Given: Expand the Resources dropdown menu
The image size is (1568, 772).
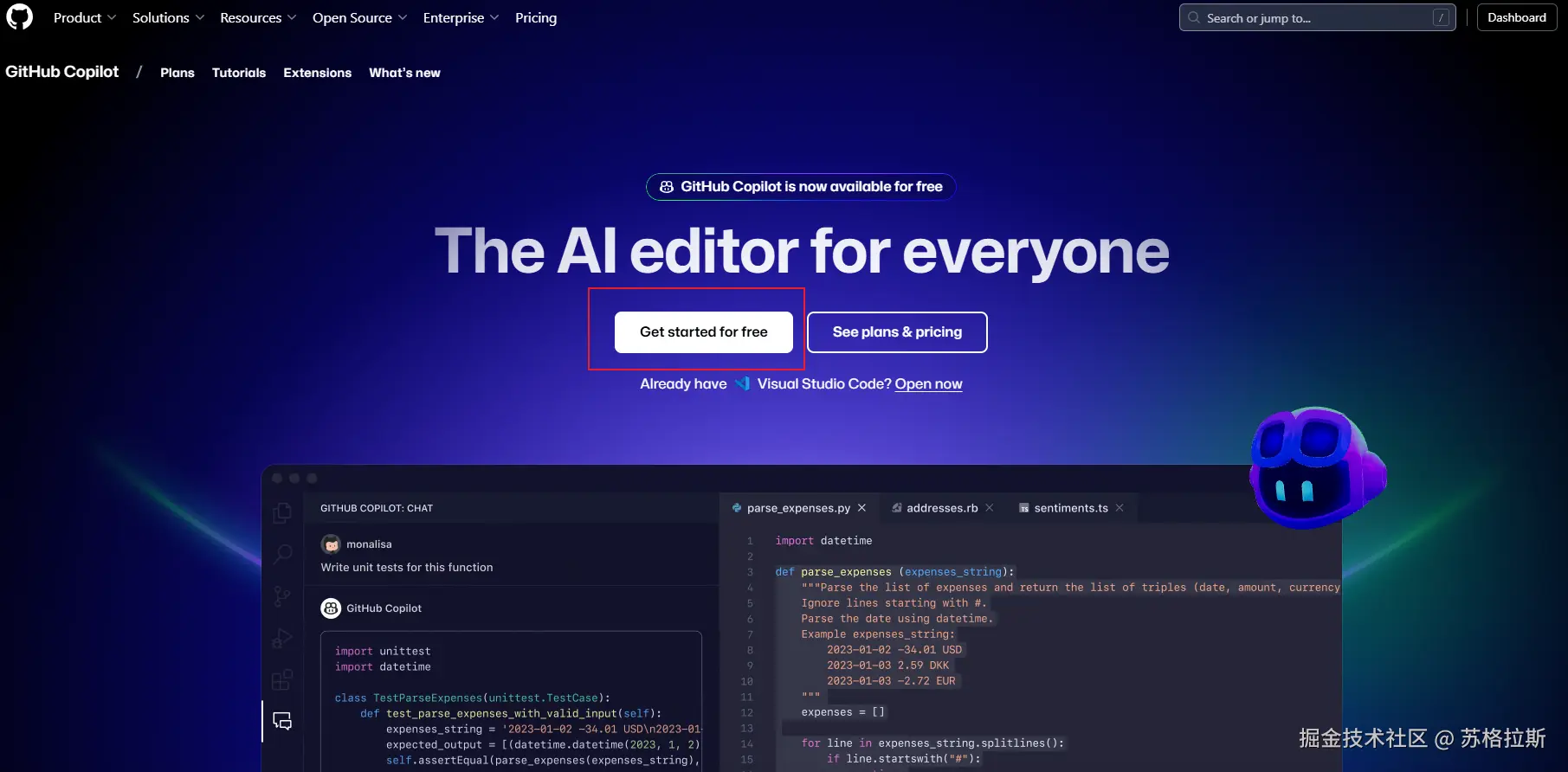Looking at the screenshot, I should [258, 17].
